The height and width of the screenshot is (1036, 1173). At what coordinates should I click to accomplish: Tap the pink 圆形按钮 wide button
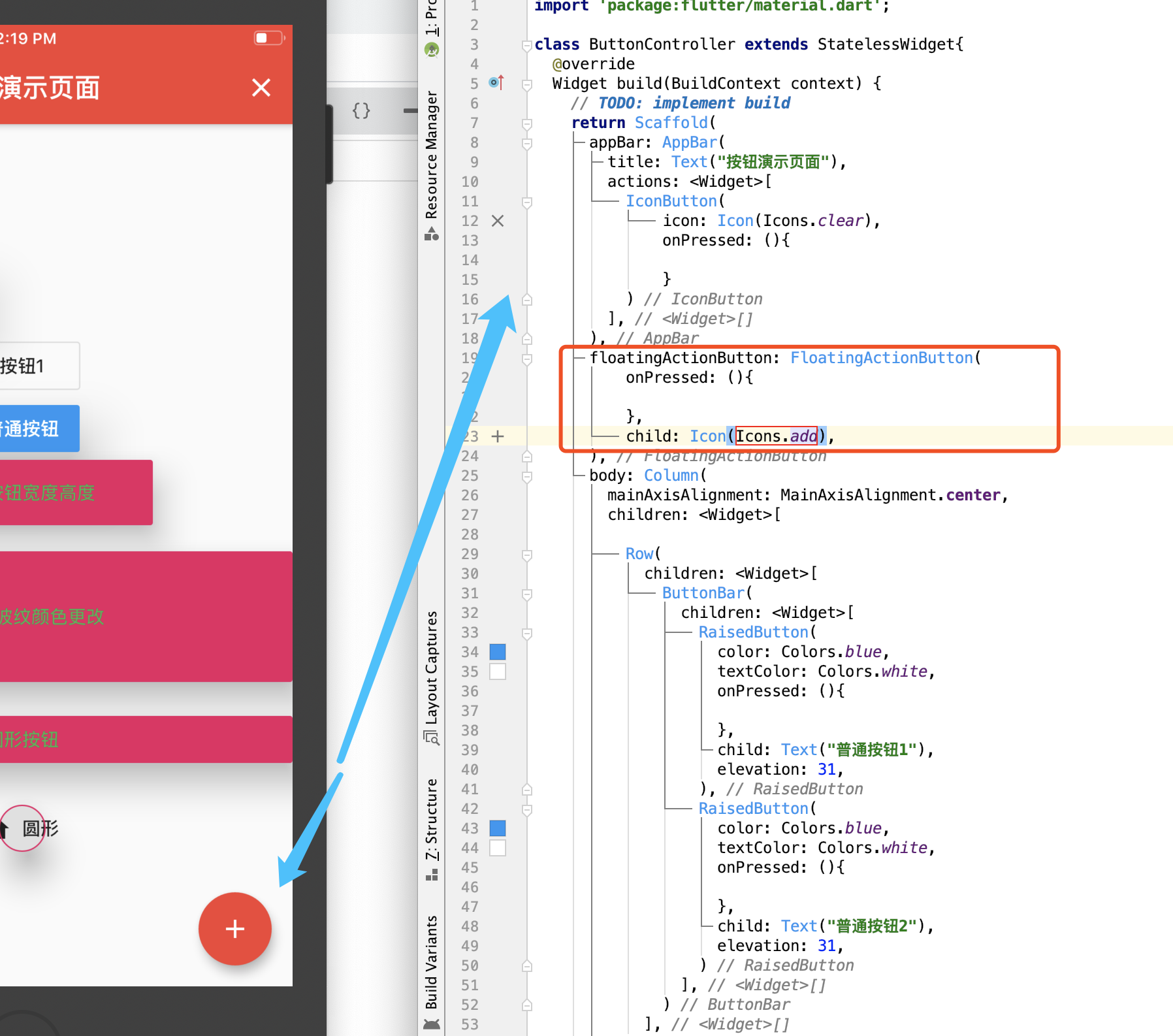146,739
